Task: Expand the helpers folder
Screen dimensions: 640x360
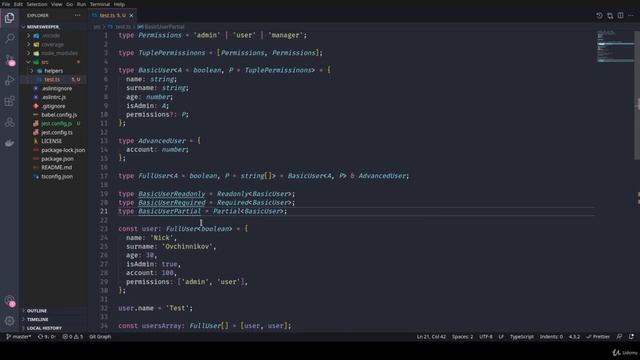Action: [53, 71]
